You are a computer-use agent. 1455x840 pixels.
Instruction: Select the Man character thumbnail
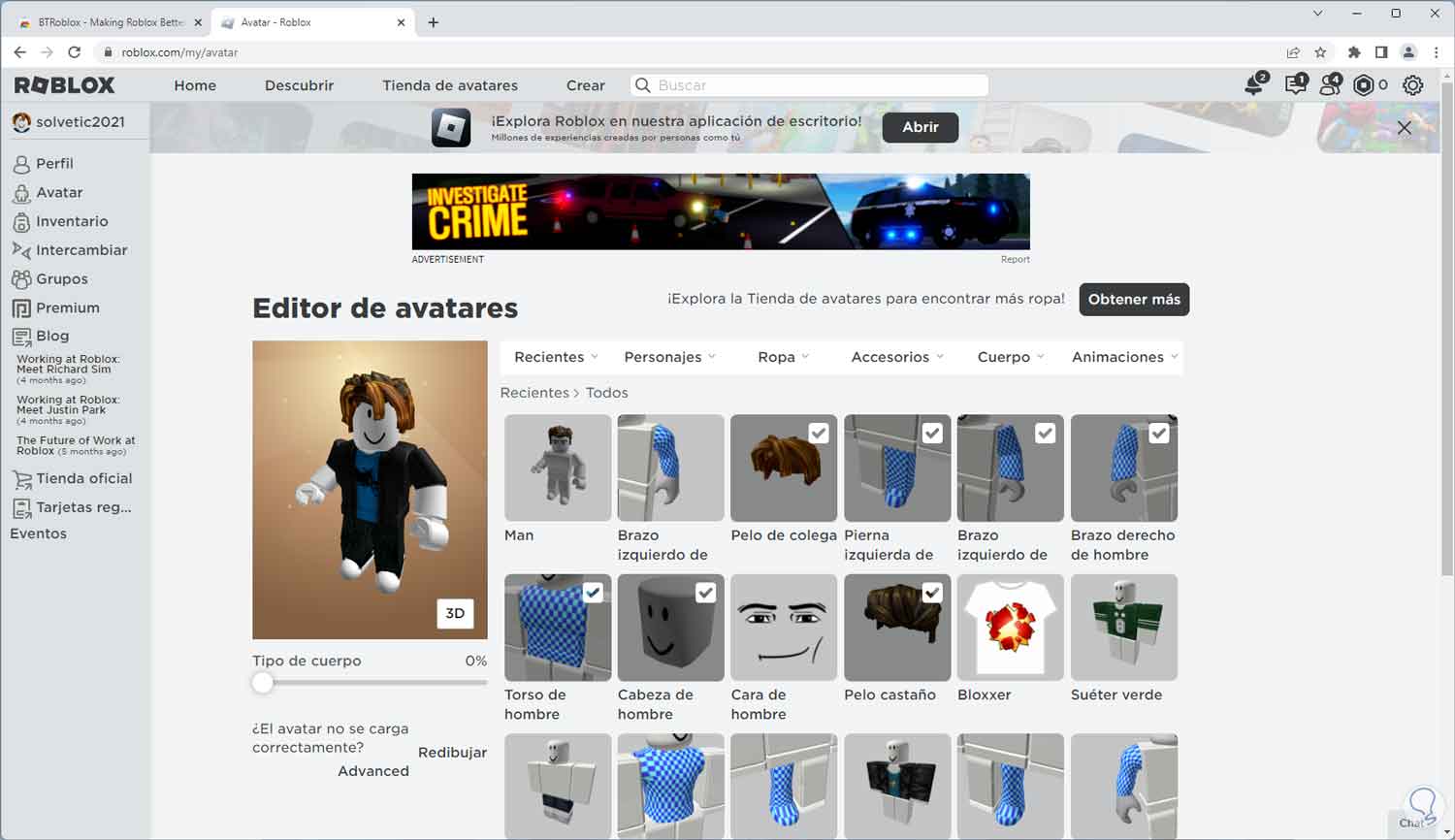click(x=558, y=468)
